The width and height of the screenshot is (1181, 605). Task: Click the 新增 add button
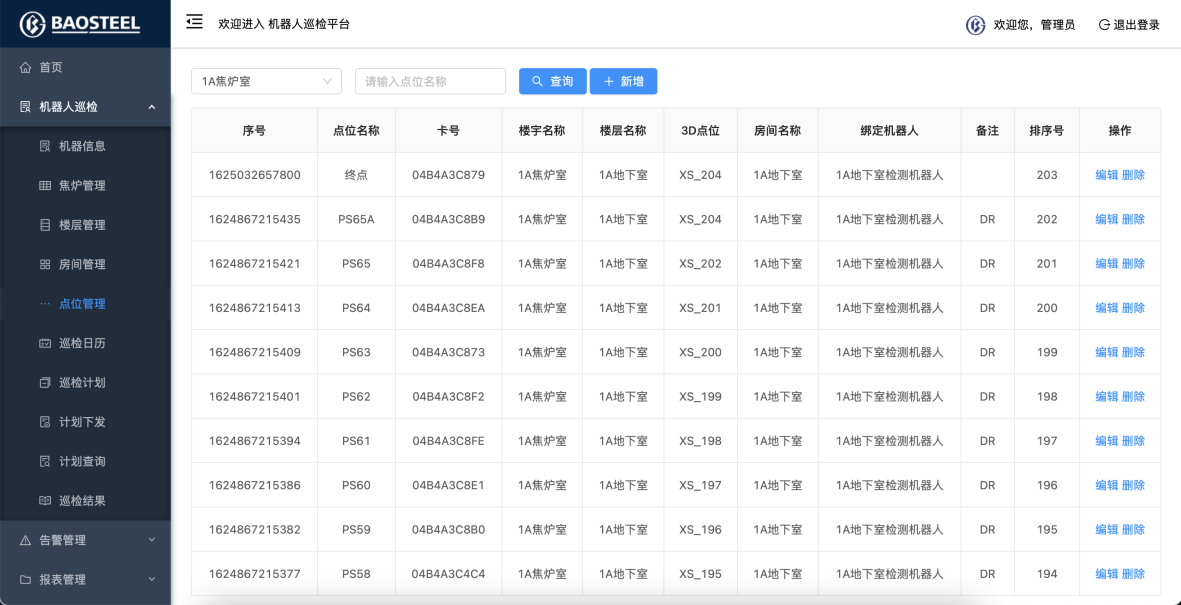(623, 81)
